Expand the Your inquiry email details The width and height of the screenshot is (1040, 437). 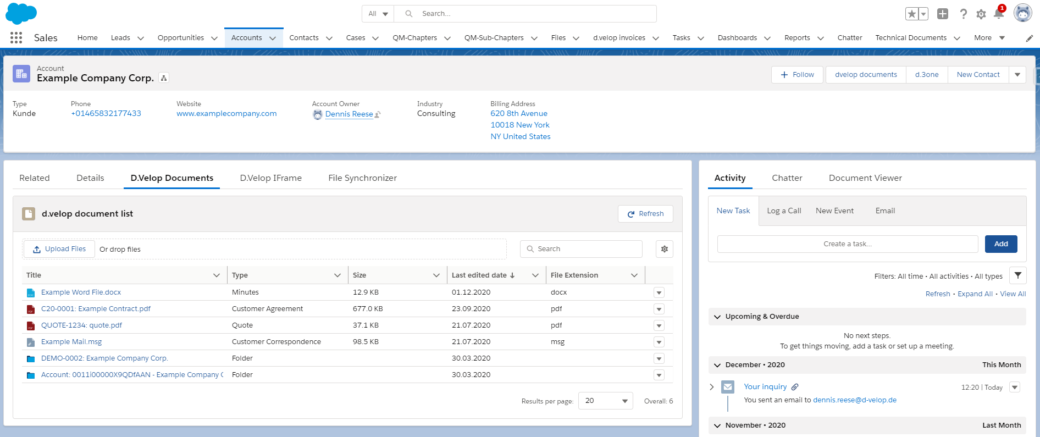pyautogui.click(x=712, y=387)
